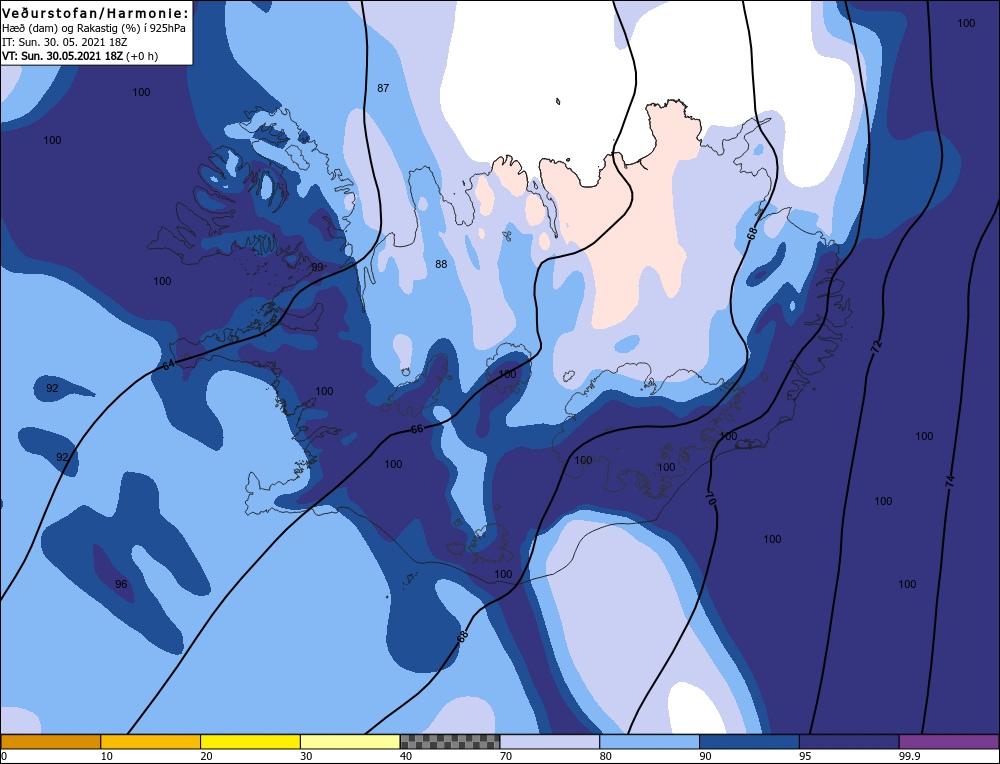
Task: Select the 'VT: Sun. 30.05.2021 18Z (+0 h)' line
Action: (80, 56)
